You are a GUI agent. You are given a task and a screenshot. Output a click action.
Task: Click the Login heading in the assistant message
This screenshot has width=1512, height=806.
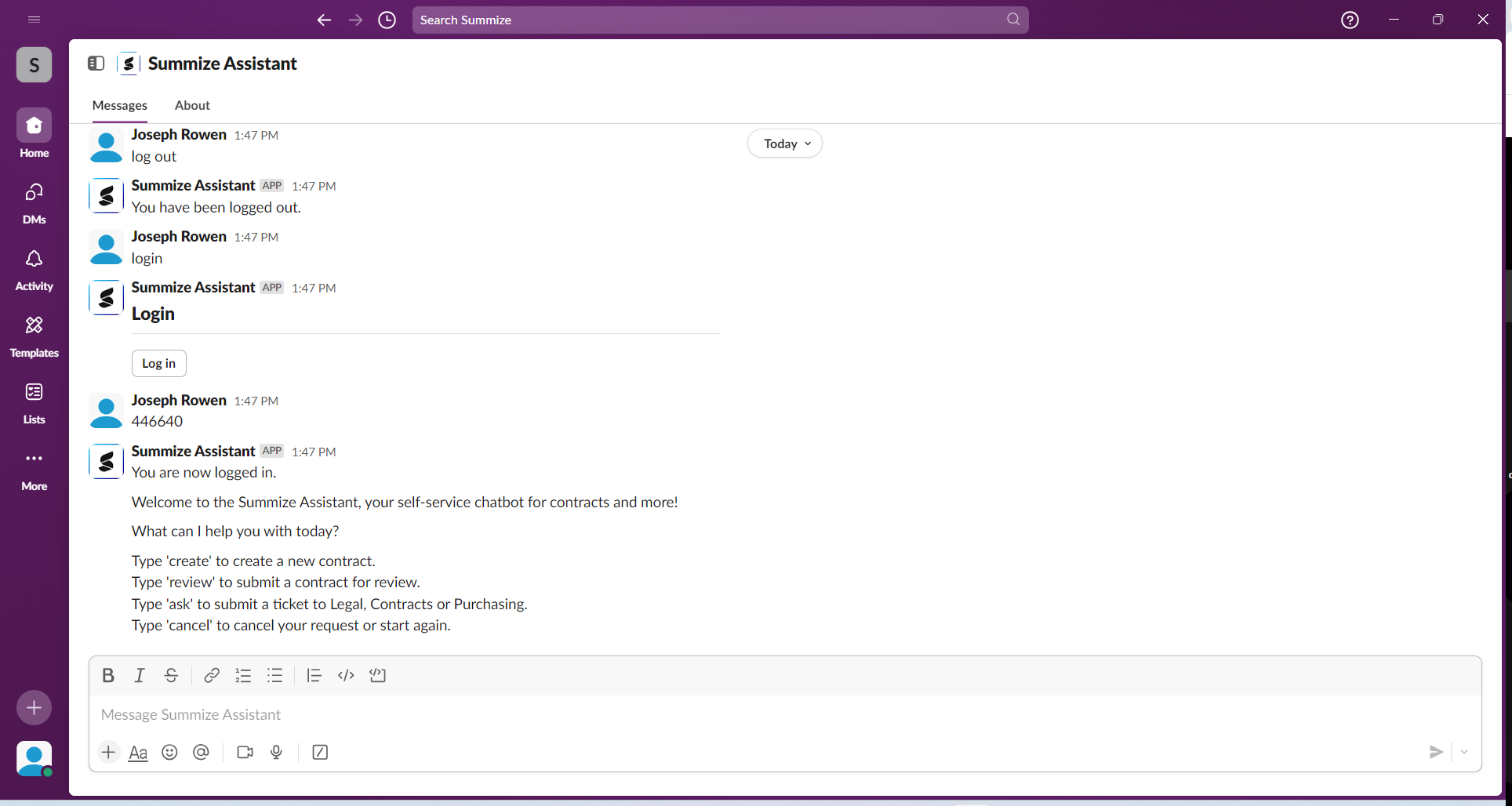click(x=153, y=314)
